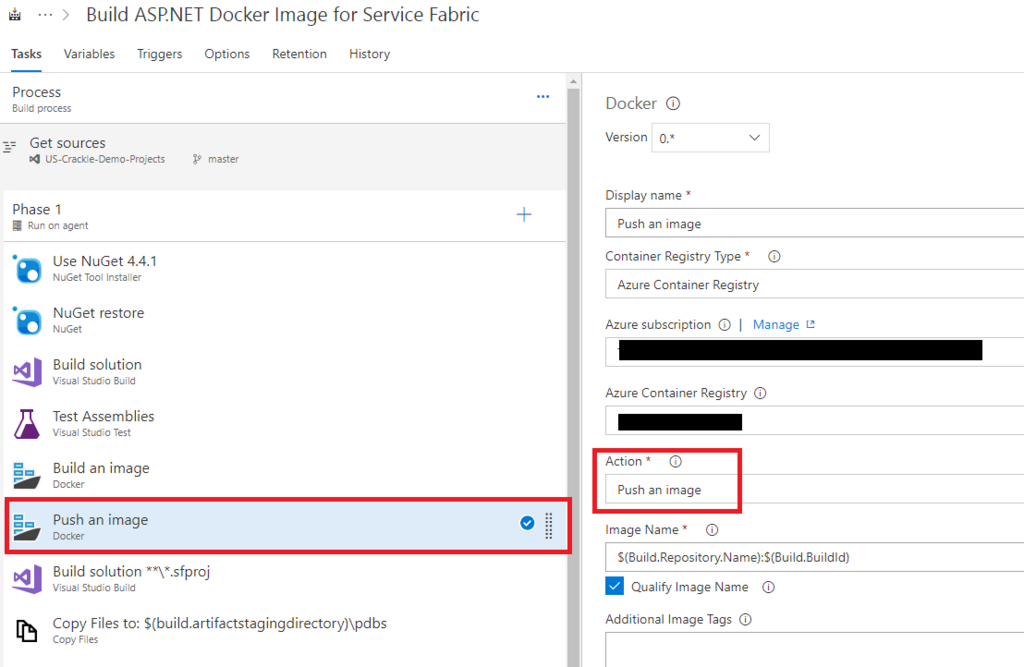1024x667 pixels.
Task: Select the Copy Files to pdbs task
Action: pos(284,630)
